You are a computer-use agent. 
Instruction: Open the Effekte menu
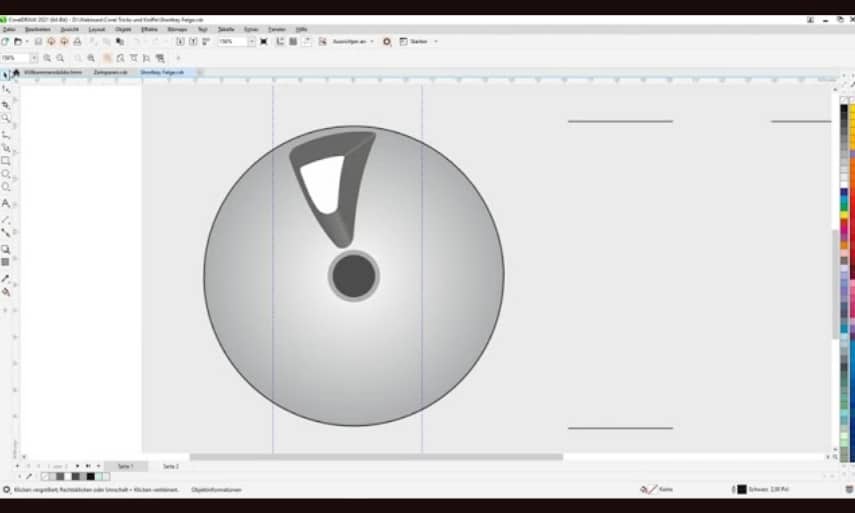pyautogui.click(x=149, y=29)
